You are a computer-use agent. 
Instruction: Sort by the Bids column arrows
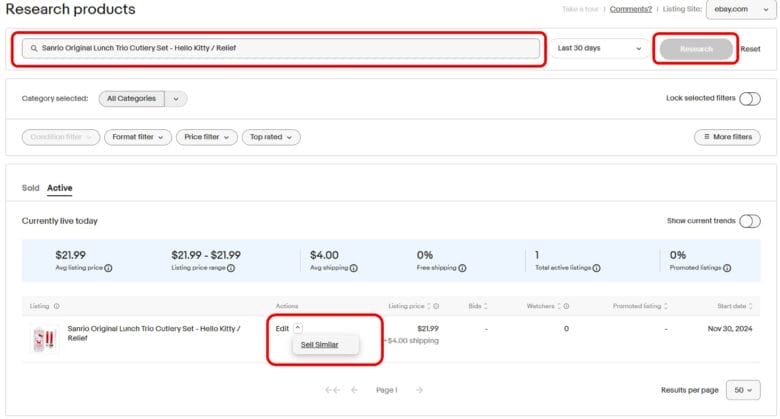coord(486,306)
